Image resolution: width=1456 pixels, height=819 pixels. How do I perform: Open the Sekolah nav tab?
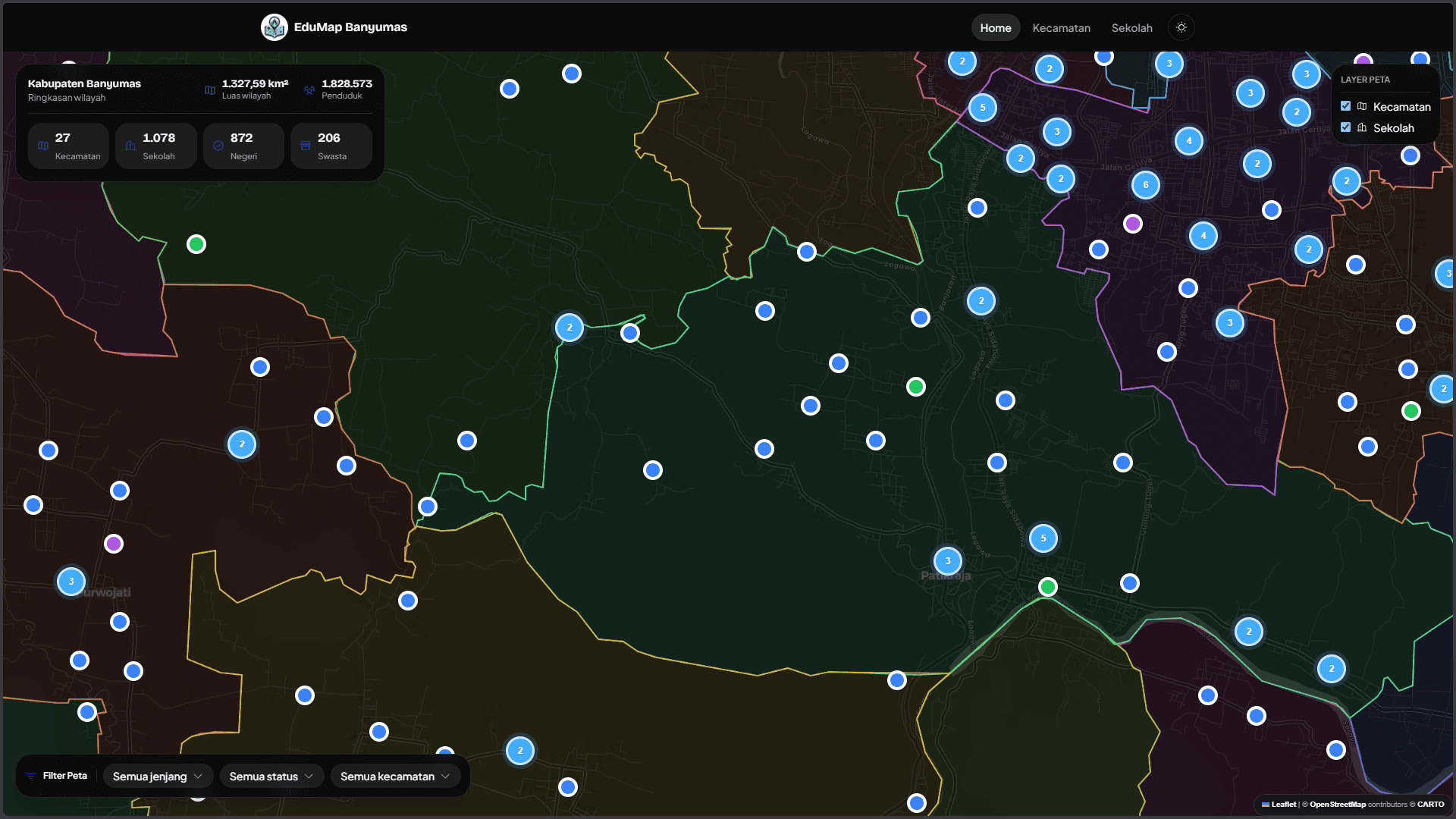(1131, 27)
